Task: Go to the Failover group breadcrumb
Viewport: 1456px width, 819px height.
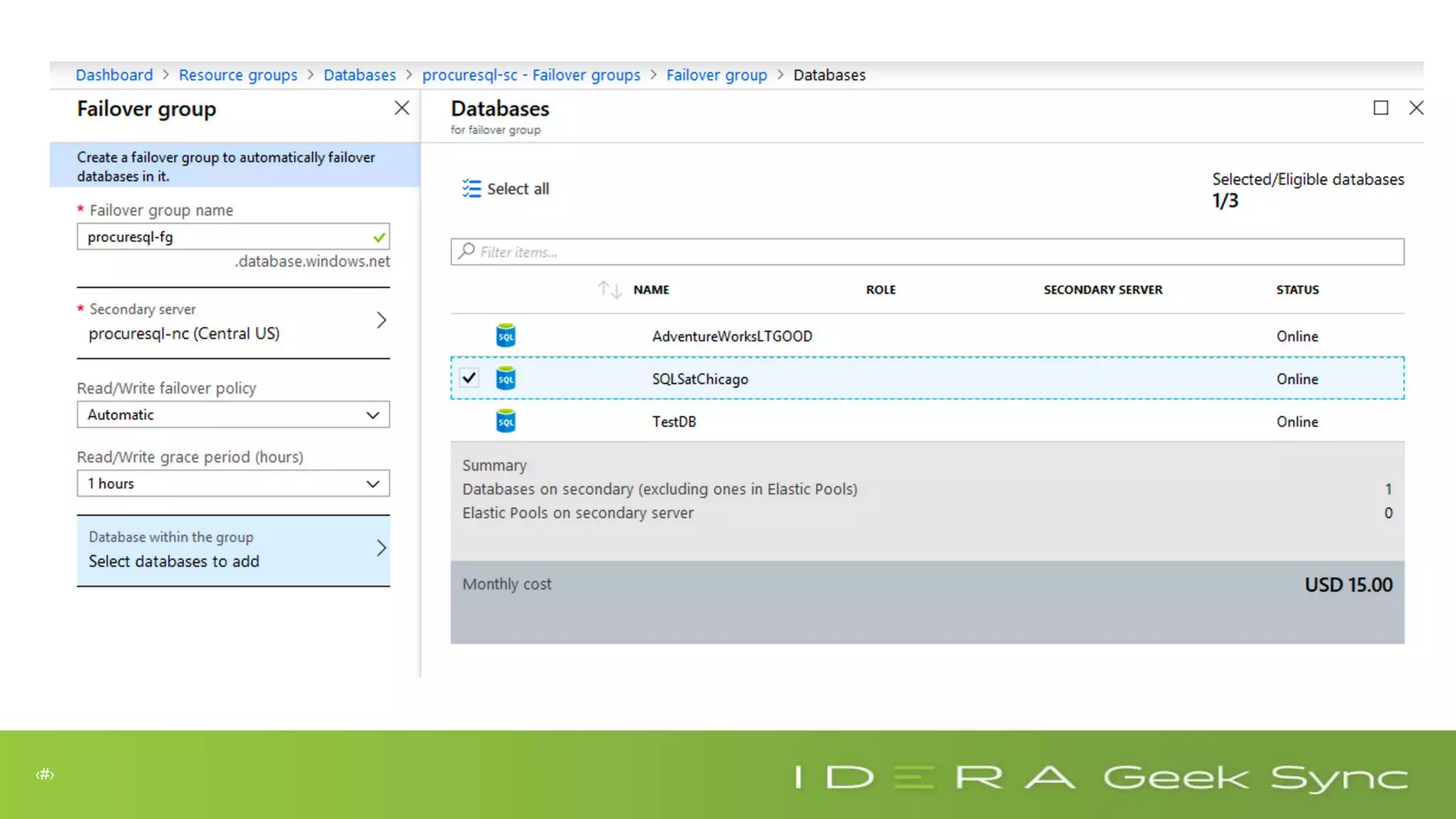Action: (x=717, y=75)
